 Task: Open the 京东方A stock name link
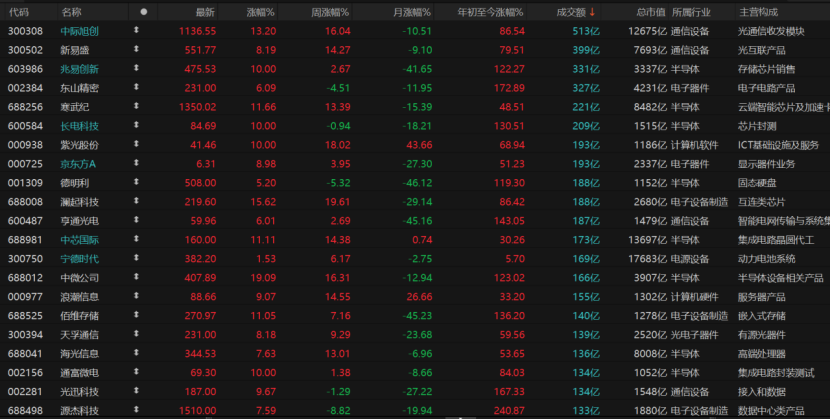78,164
